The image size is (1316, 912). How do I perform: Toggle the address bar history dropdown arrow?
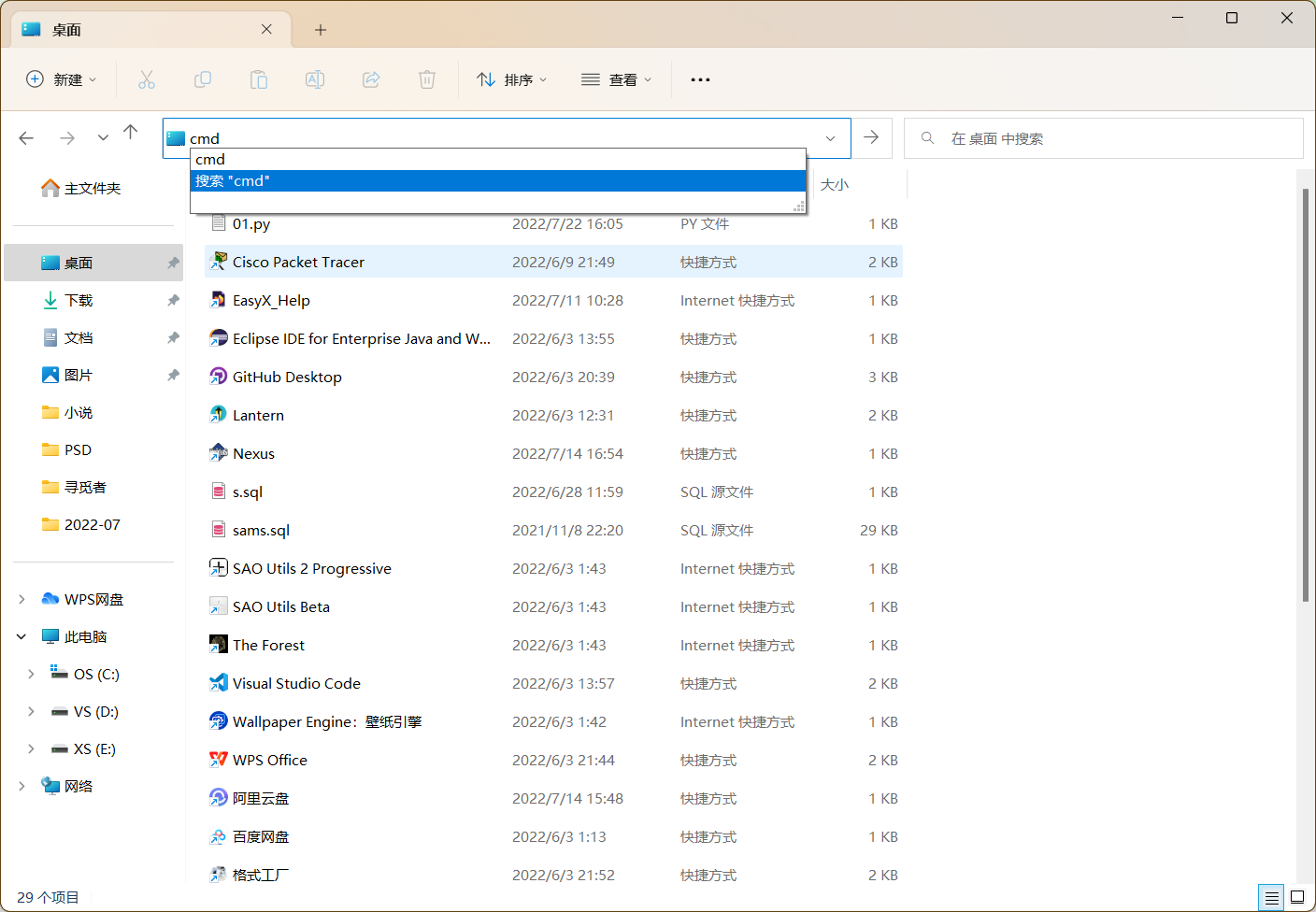(x=830, y=138)
